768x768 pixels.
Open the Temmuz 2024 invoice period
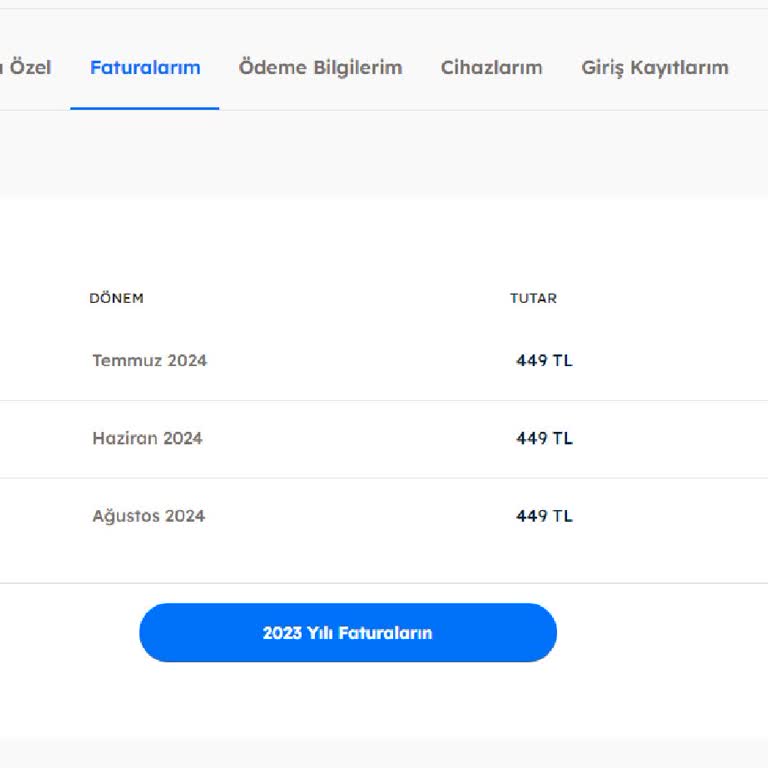pos(150,361)
